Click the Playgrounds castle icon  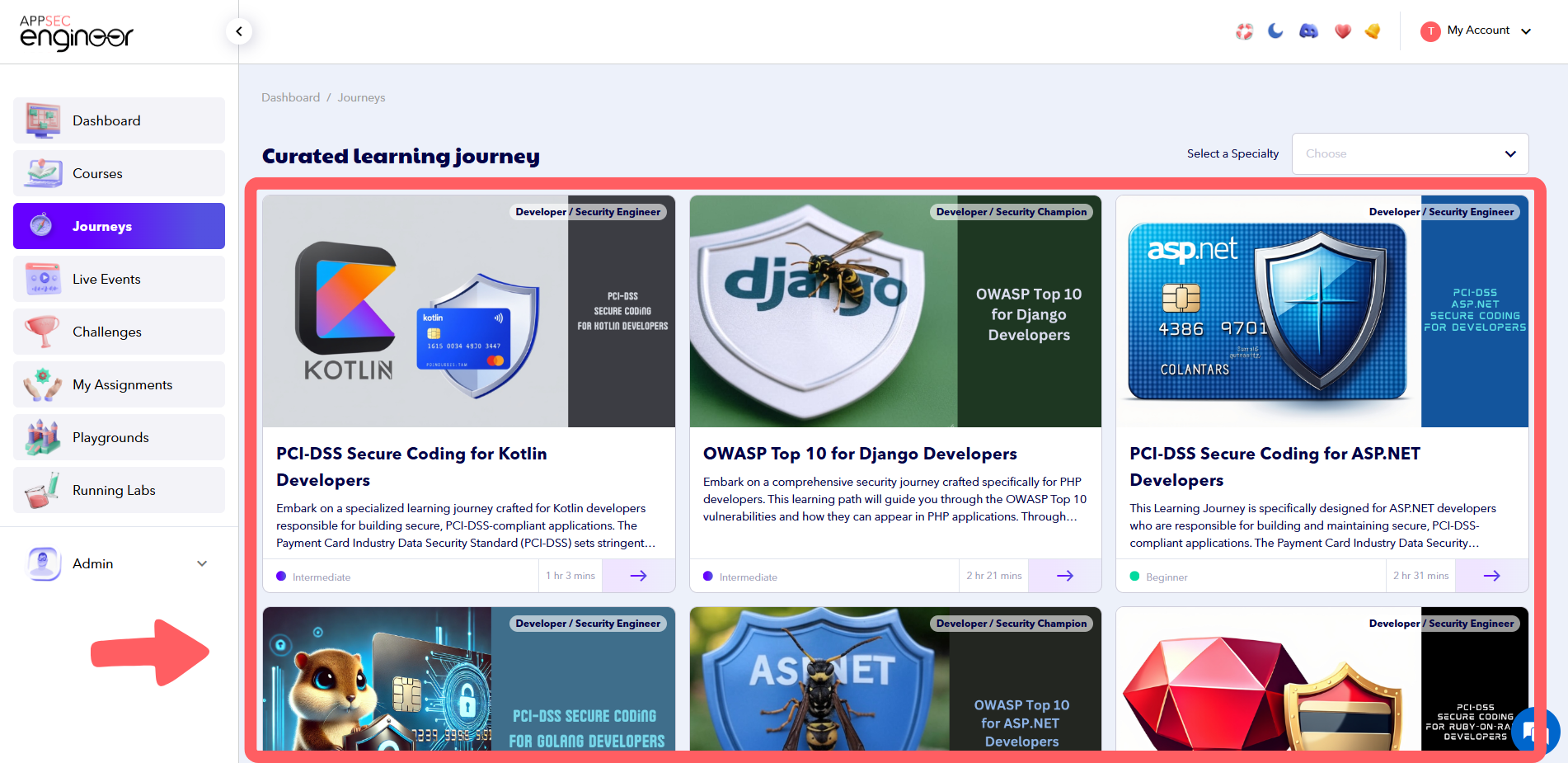[42, 436]
